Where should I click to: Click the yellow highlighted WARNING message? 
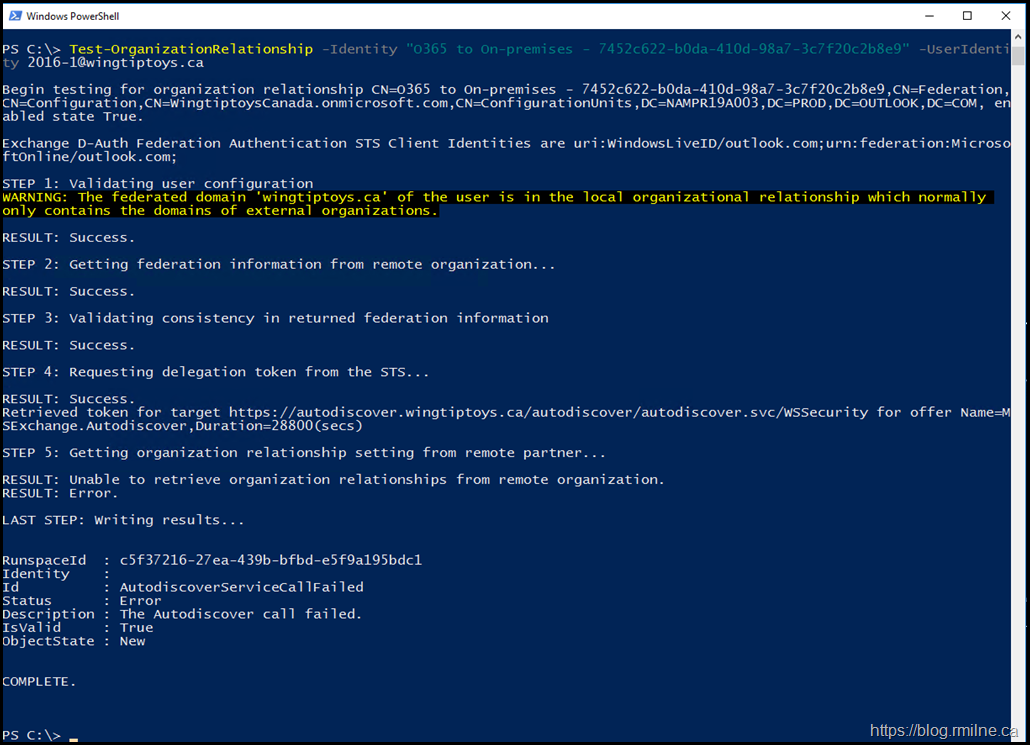[x=494, y=204]
